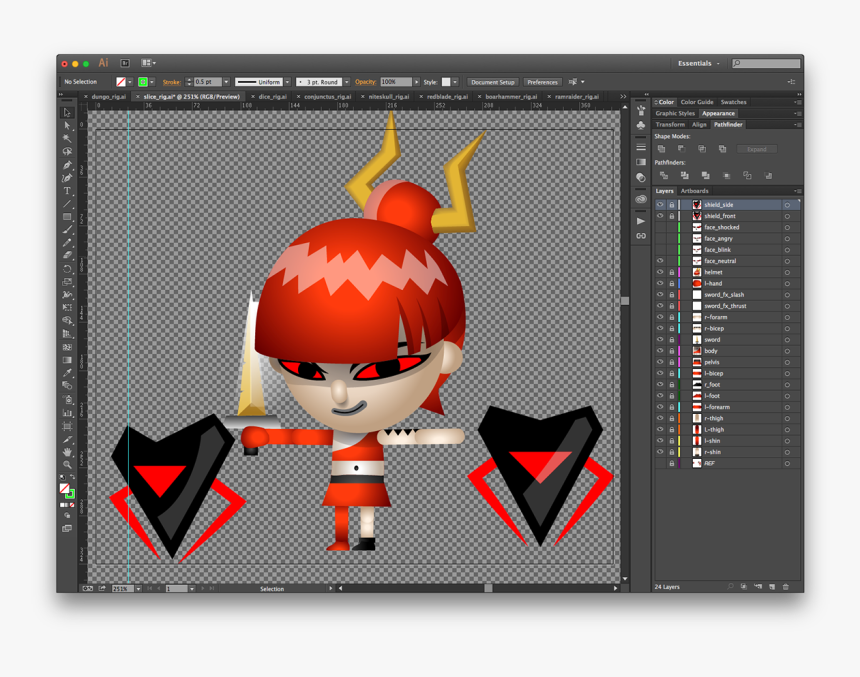Click the fill swatch in control bar
Image resolution: width=860 pixels, height=677 pixels.
(x=121, y=82)
